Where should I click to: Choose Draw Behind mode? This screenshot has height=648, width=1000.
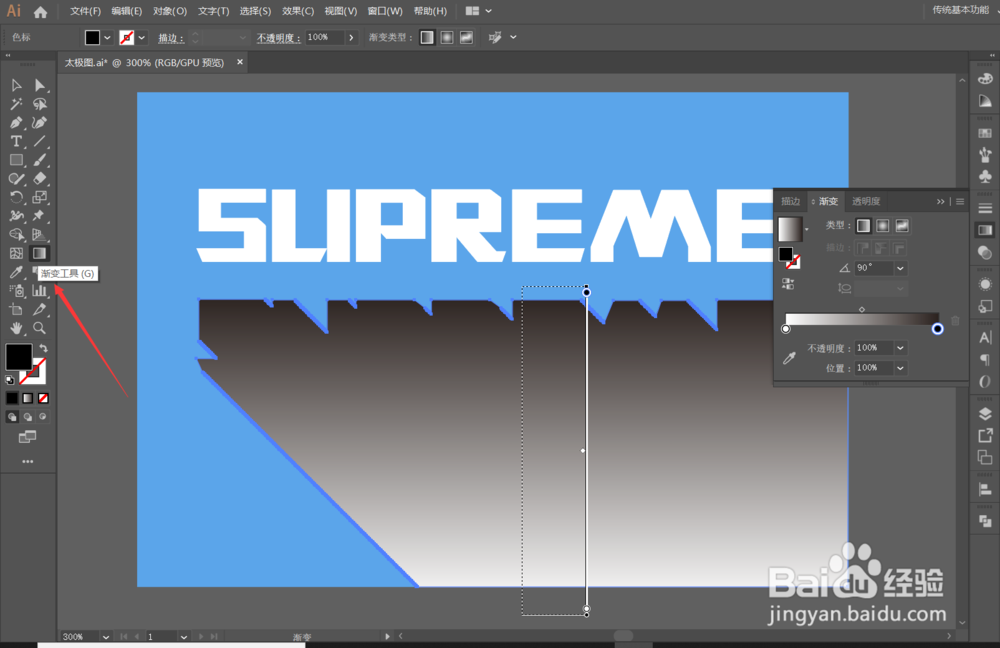coord(27,416)
